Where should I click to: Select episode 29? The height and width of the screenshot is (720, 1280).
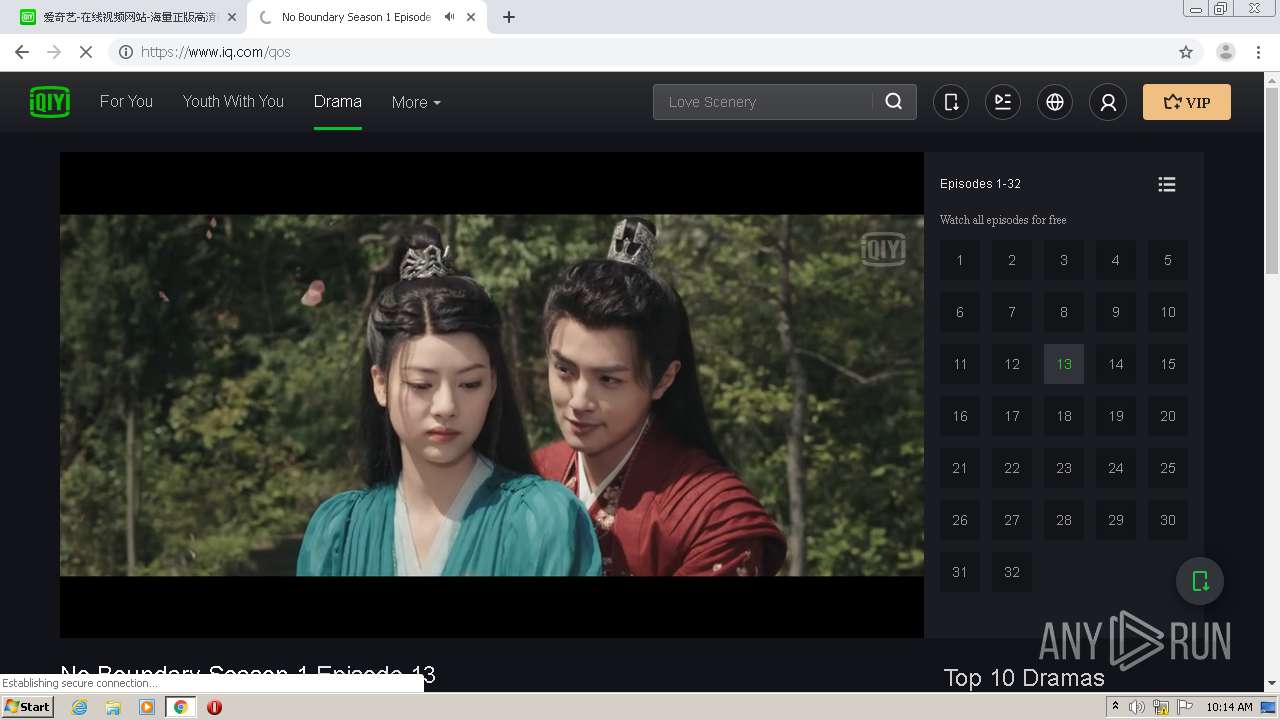(1116, 520)
